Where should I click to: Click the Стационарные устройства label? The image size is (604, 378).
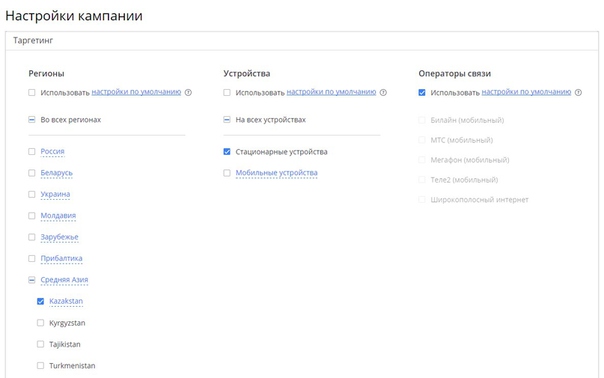point(281,152)
